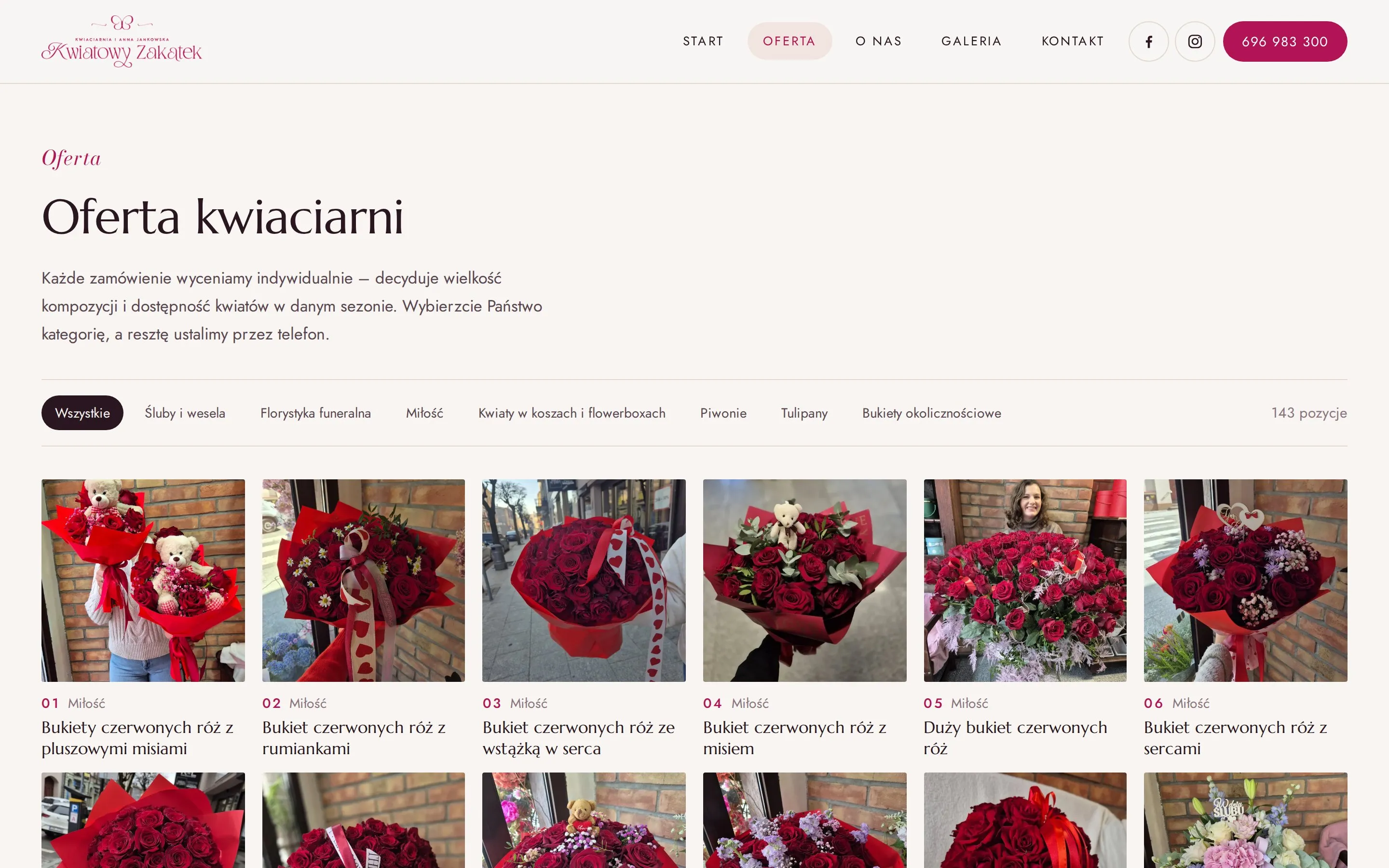Choose the Piwonie filter
The image size is (1389, 868).
pos(723,413)
